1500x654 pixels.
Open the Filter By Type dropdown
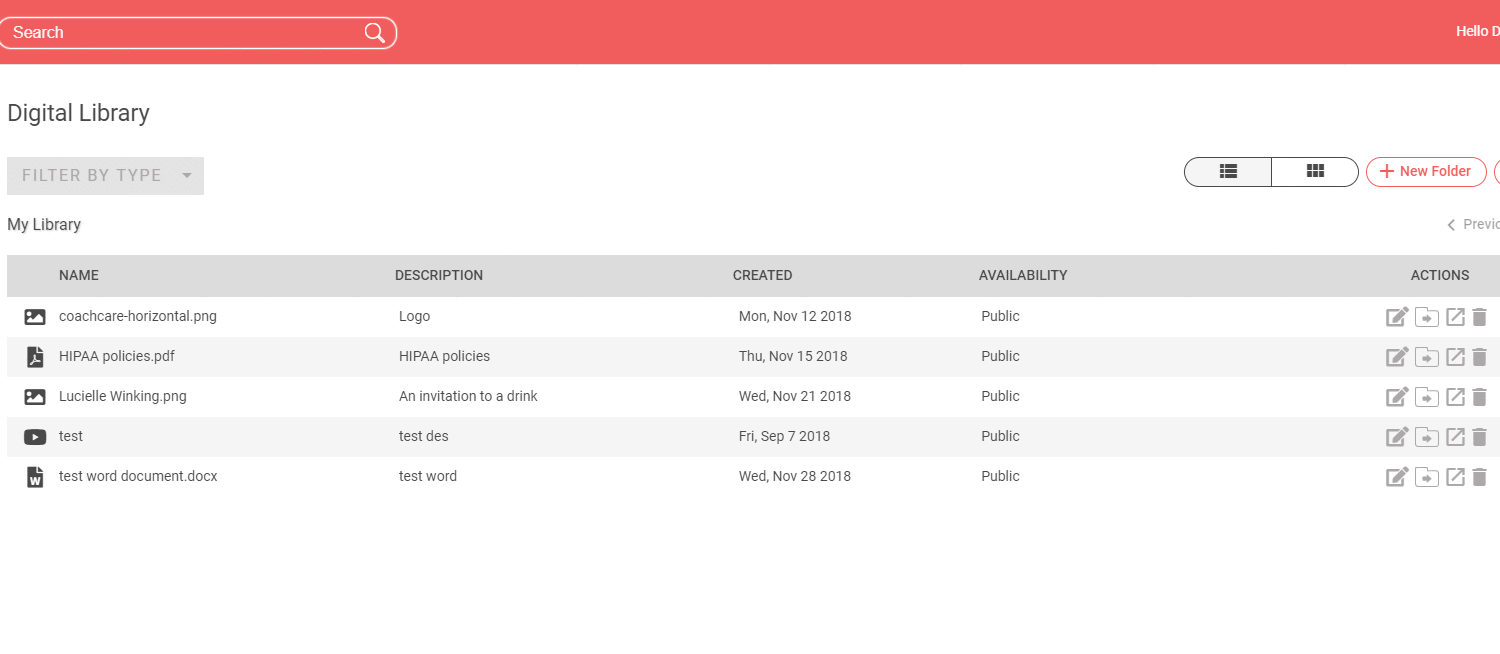[105, 176]
